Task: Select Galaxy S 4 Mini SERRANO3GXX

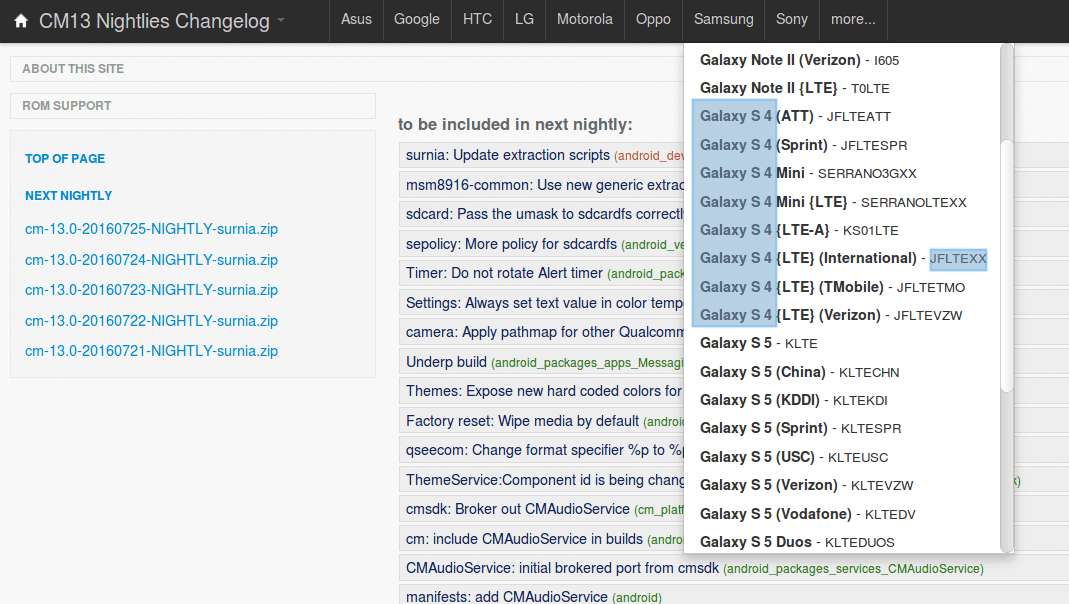Action: click(808, 173)
